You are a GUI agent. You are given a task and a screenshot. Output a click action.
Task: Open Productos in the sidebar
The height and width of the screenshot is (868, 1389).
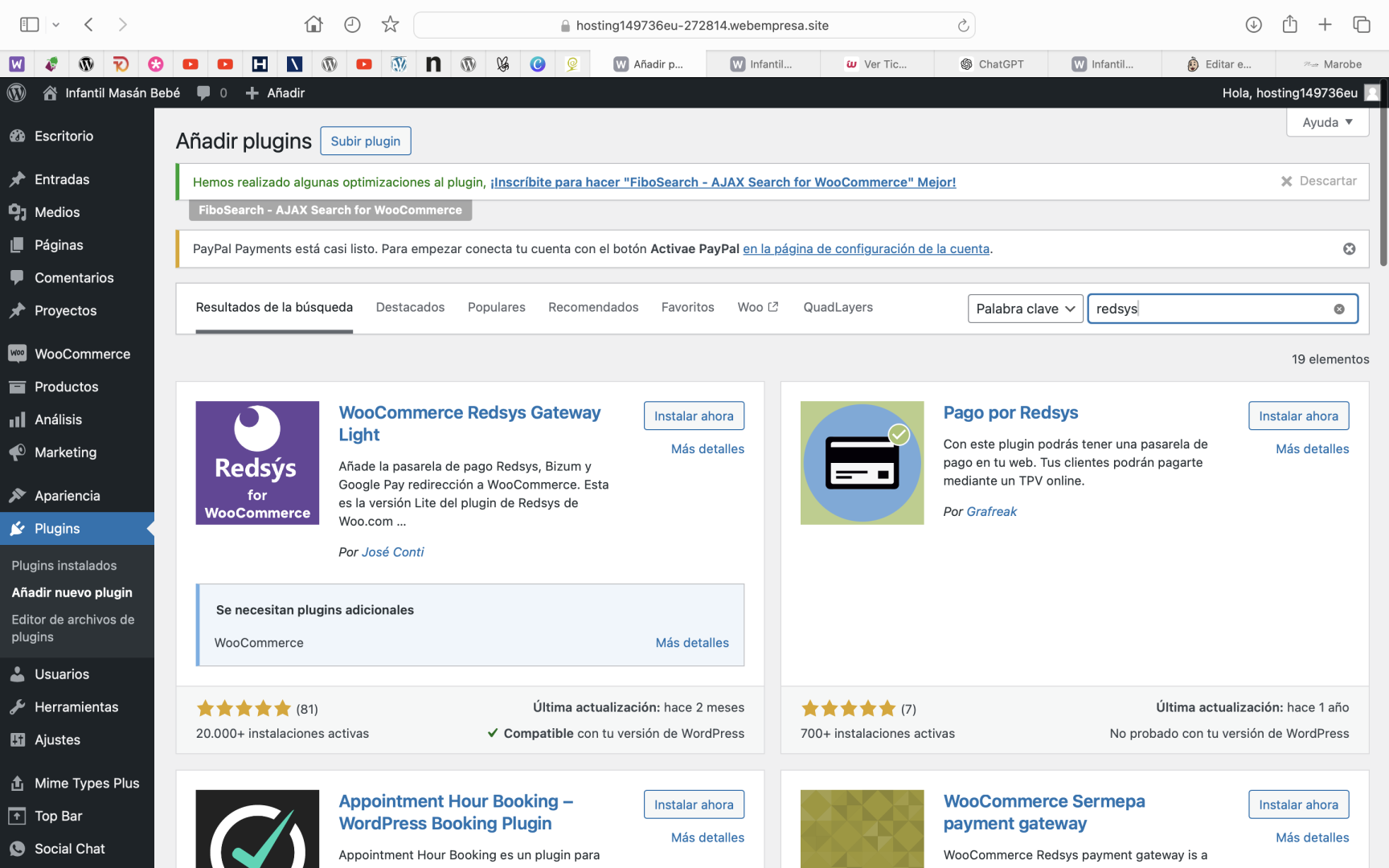77,387
